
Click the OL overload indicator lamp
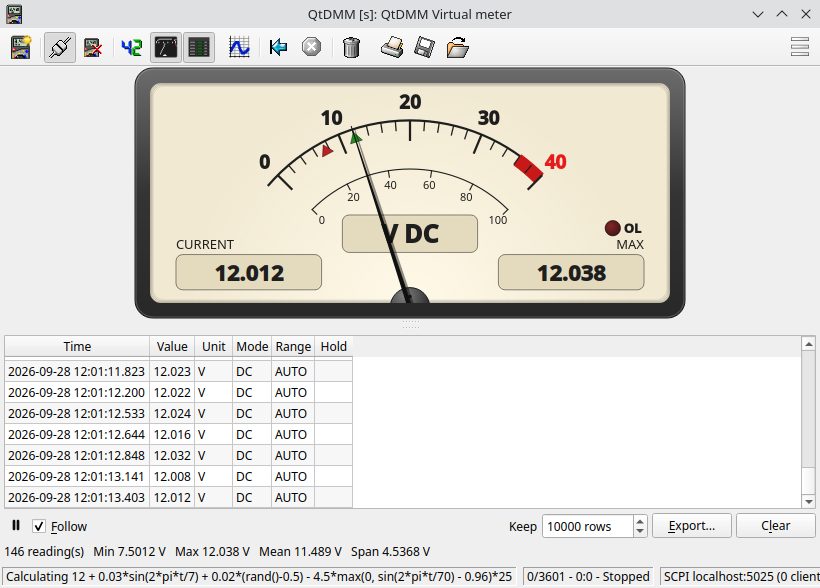point(612,228)
